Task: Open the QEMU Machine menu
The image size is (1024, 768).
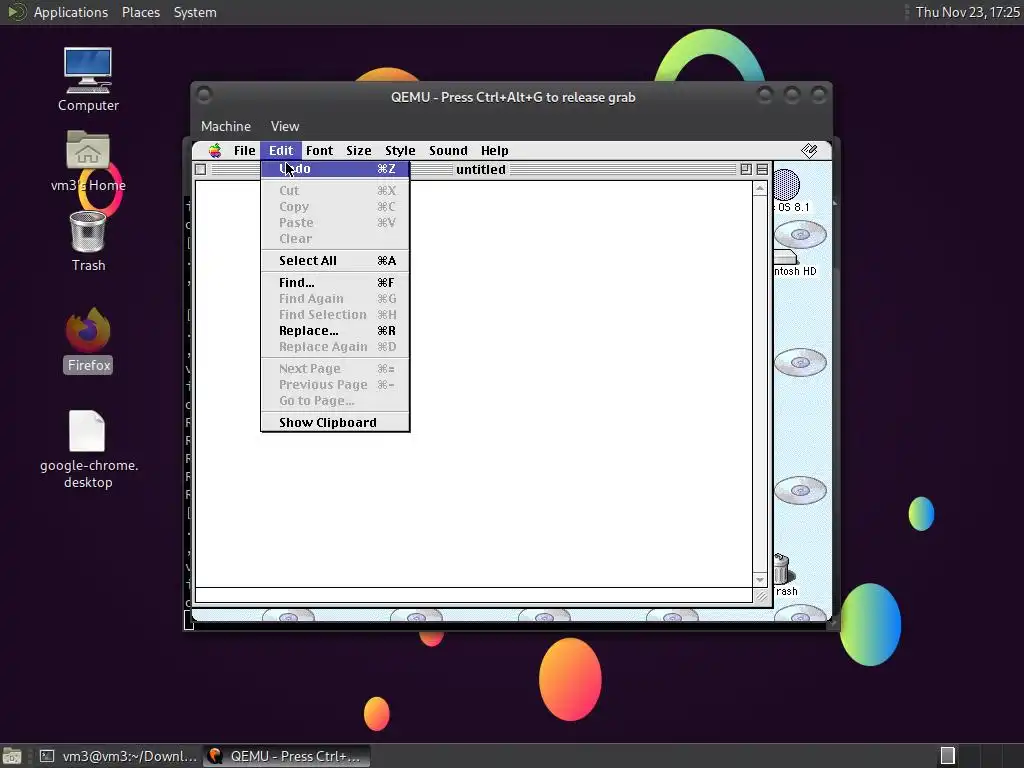Action: click(x=225, y=126)
